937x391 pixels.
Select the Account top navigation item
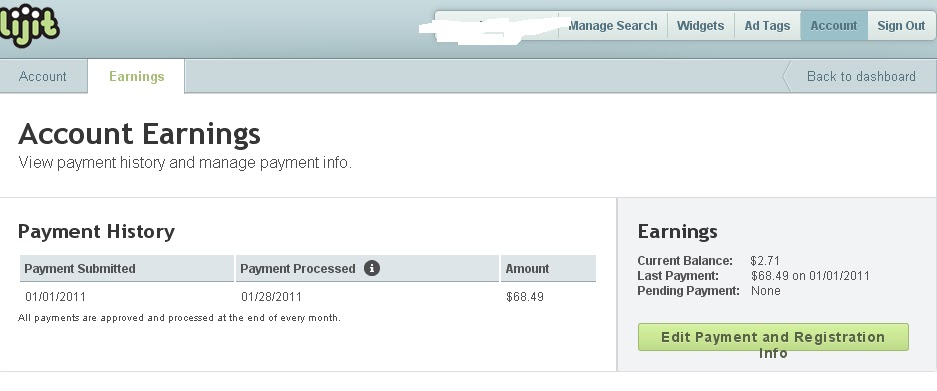click(834, 26)
